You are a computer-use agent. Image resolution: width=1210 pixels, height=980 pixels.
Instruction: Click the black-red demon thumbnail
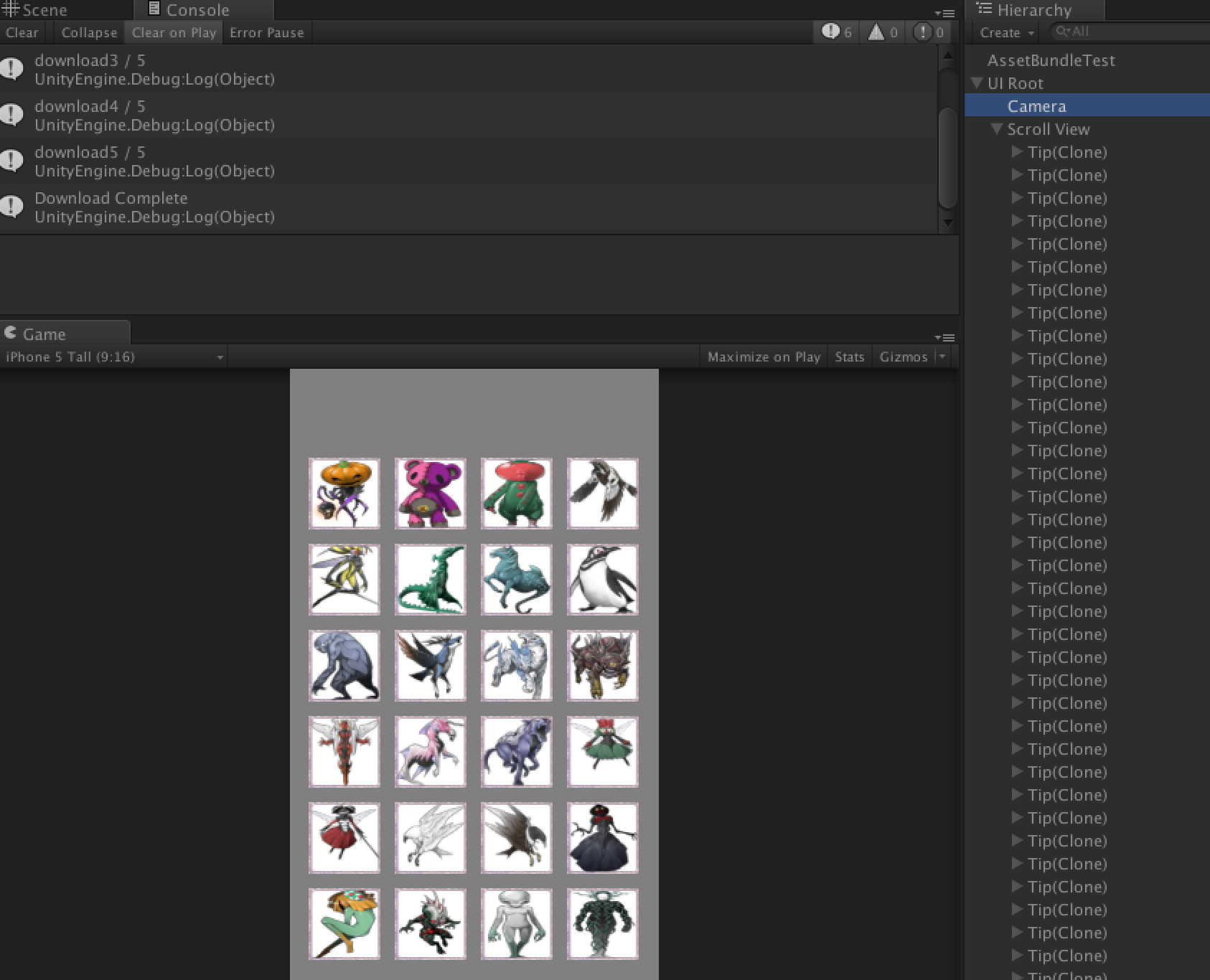431,924
